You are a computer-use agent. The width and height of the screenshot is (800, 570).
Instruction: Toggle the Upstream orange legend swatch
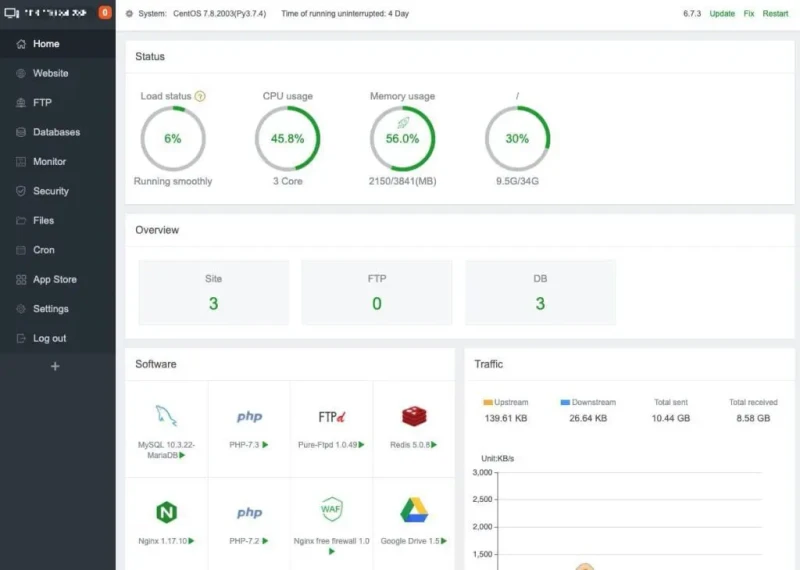click(488, 402)
